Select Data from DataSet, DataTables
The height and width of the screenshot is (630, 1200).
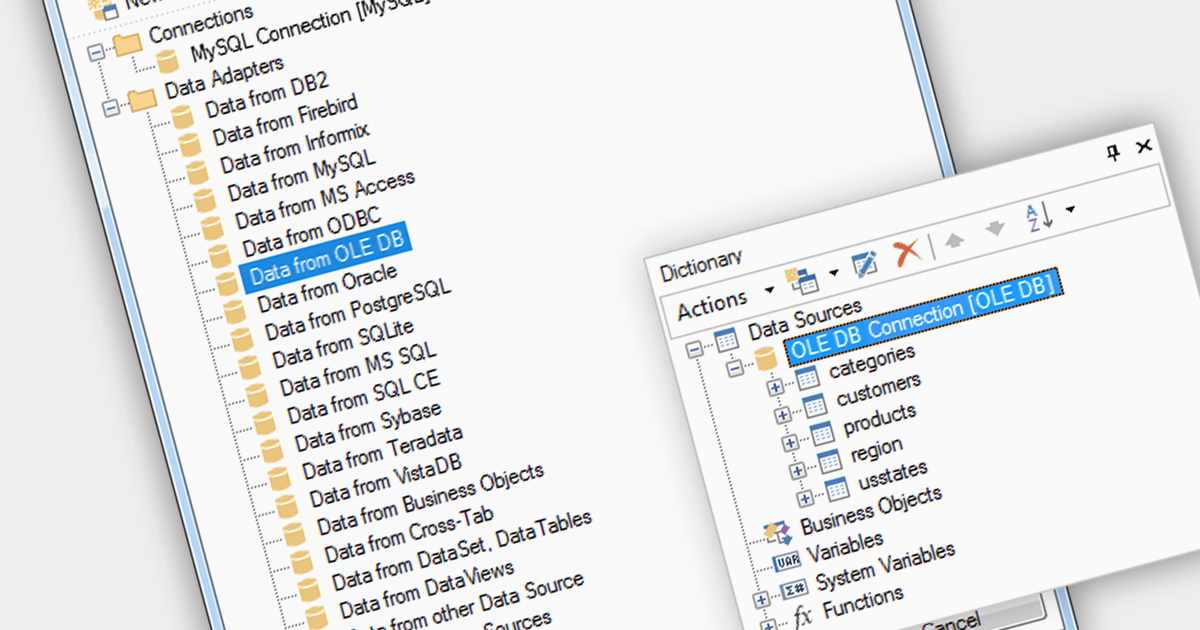click(461, 550)
